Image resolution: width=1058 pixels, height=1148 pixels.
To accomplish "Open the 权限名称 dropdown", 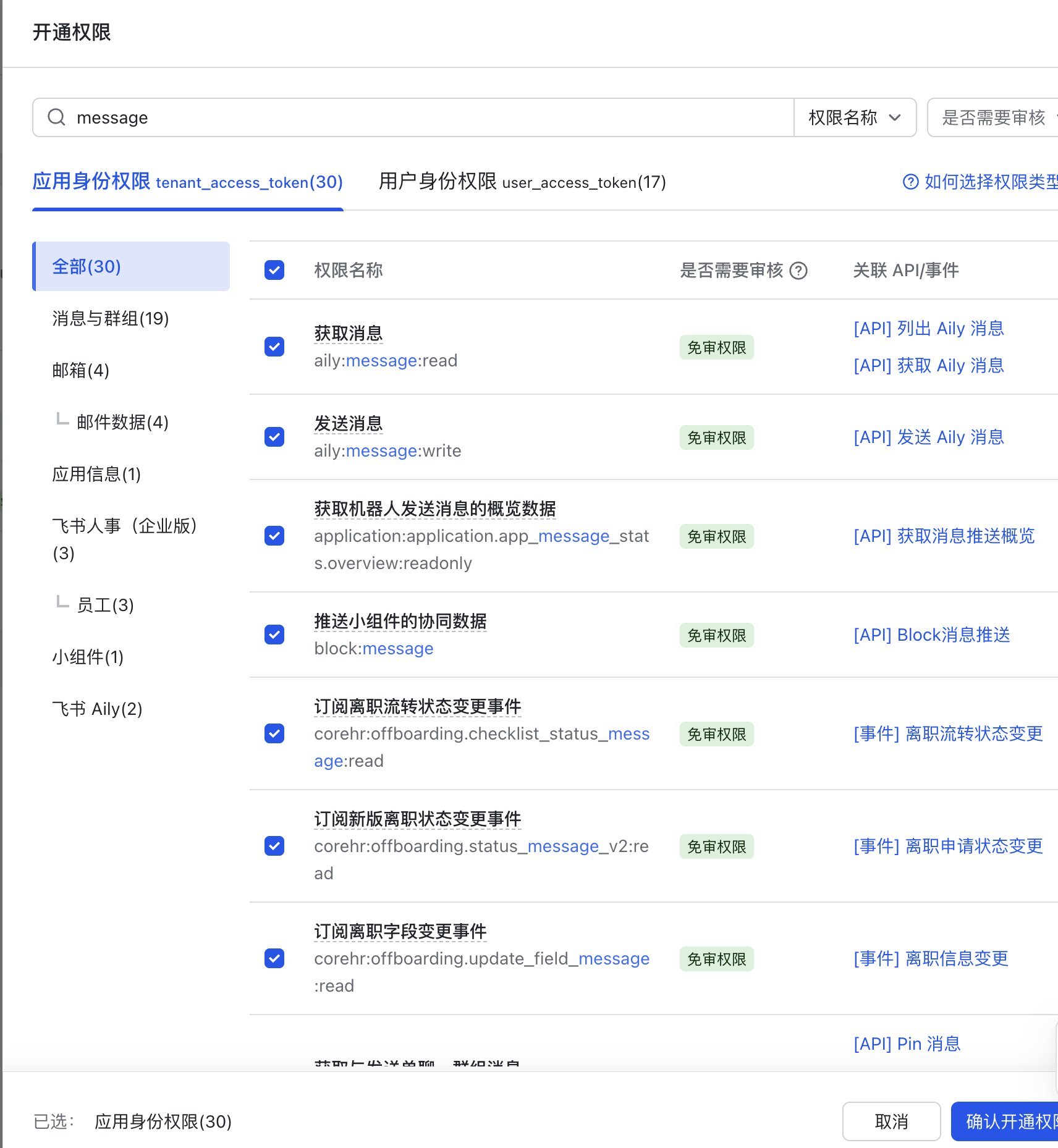I will [x=855, y=117].
